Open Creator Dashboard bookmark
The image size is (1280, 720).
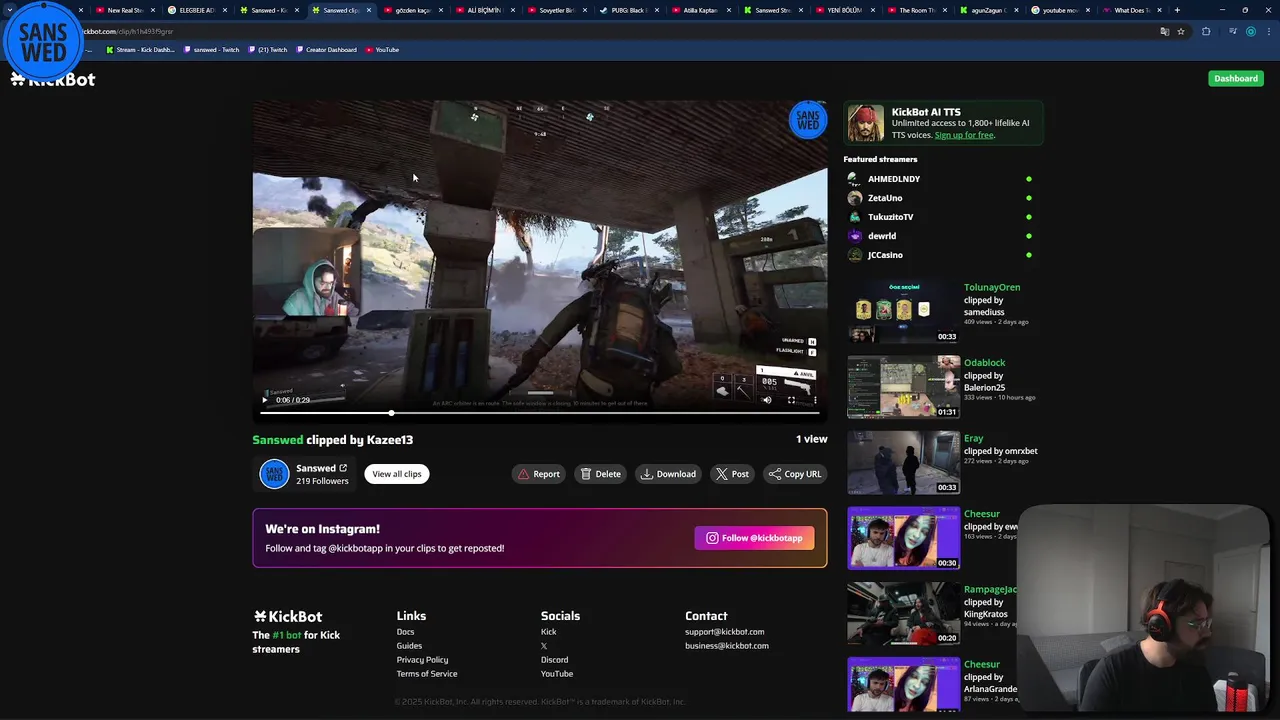point(326,50)
